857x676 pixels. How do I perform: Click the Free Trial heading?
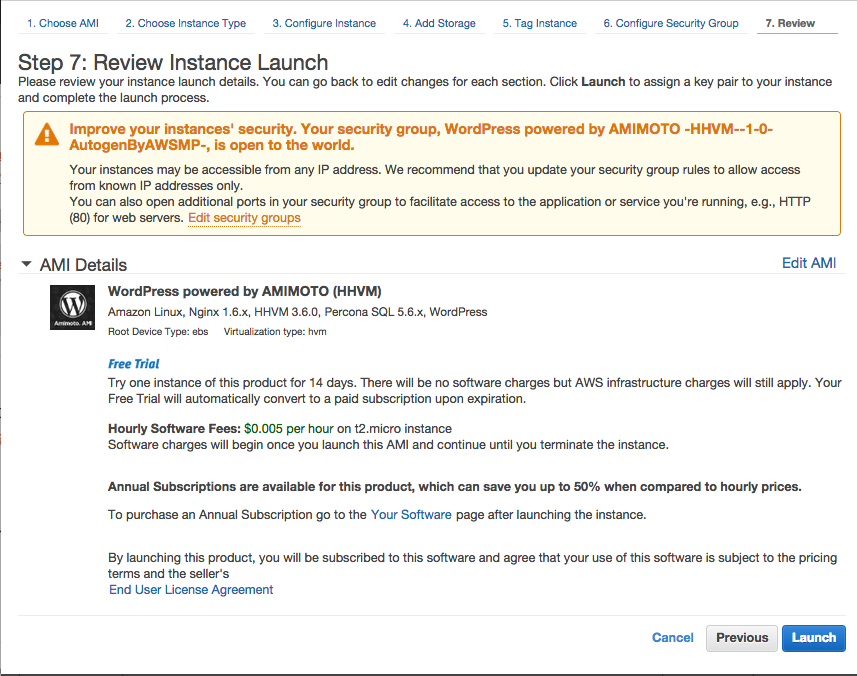[x=133, y=364]
